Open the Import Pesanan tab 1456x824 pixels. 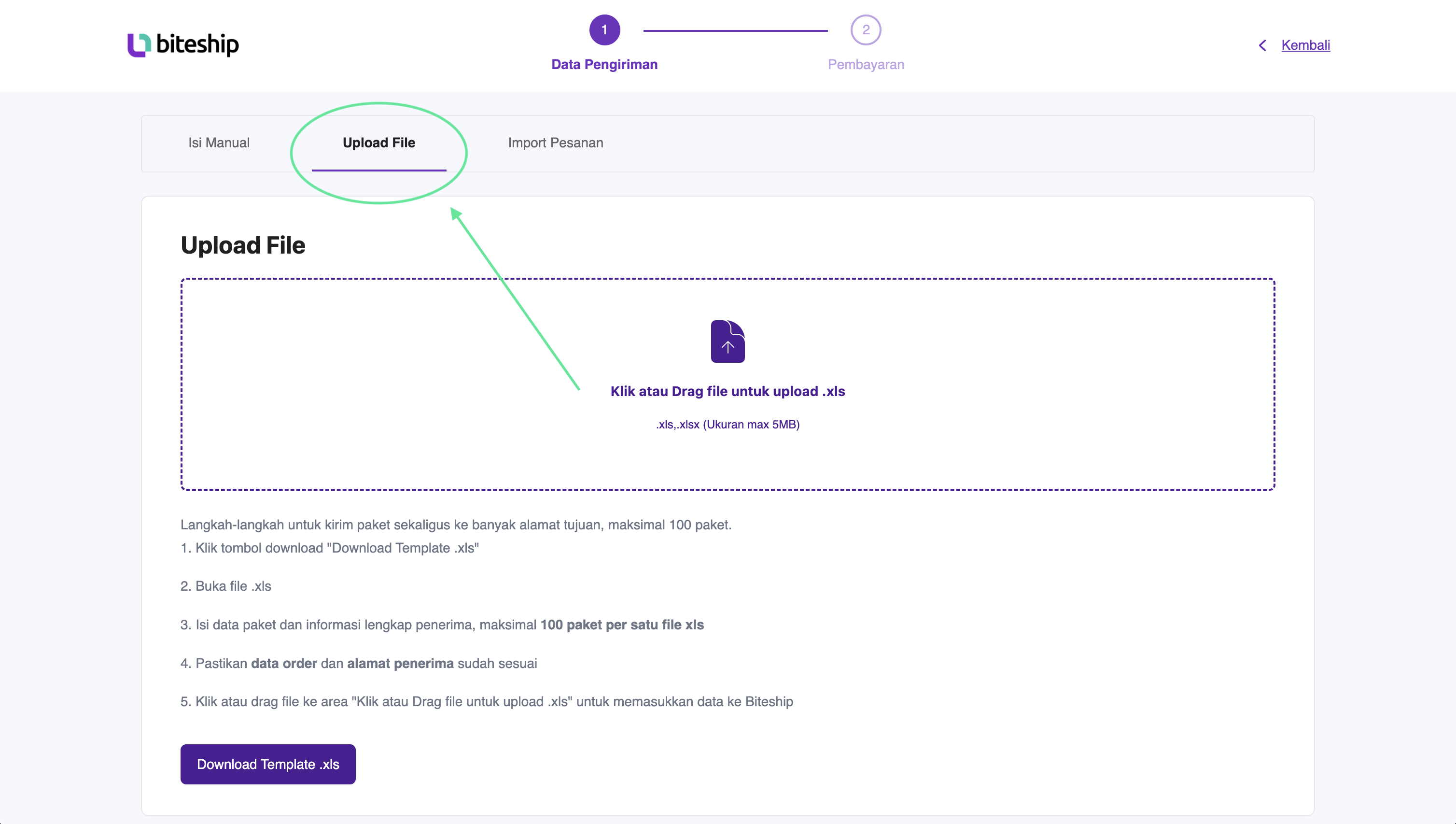(556, 142)
